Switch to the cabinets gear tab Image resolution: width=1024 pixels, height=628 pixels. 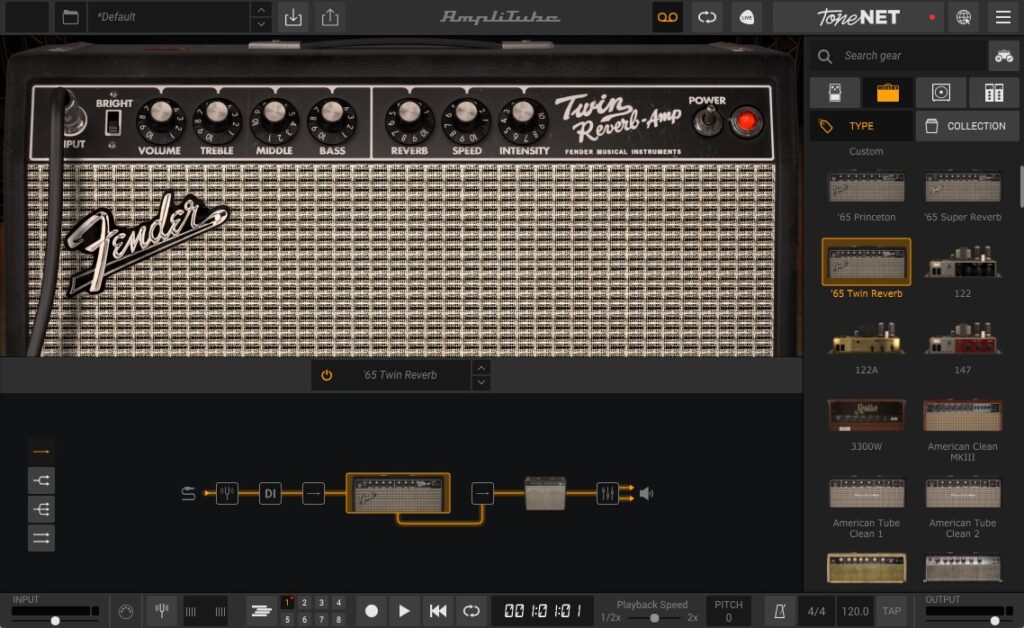click(941, 93)
